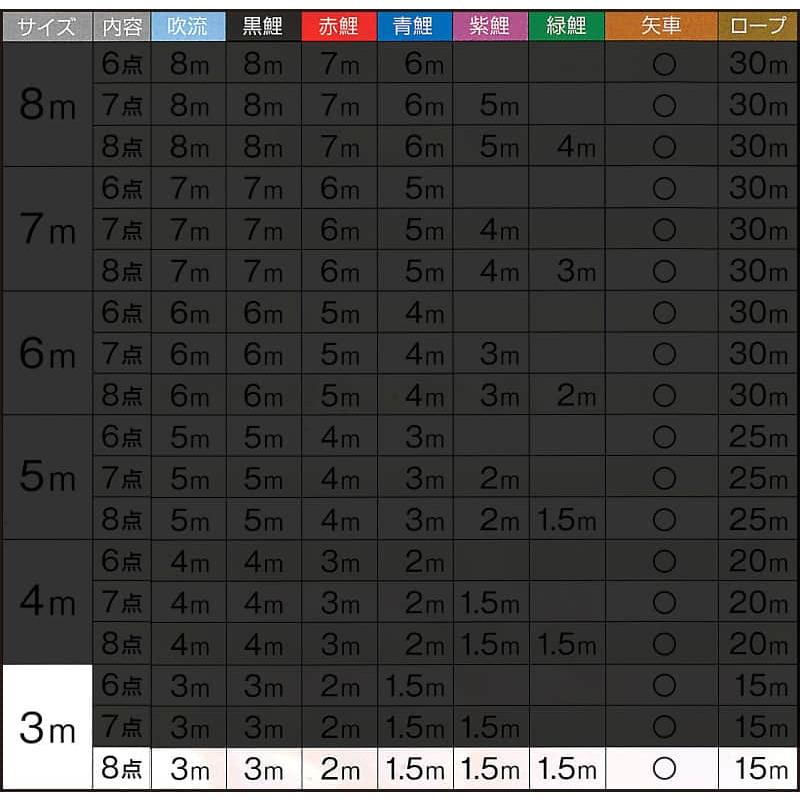Click 黒鯉 7m in the 7m-size 6点 row

pyautogui.click(x=263, y=188)
